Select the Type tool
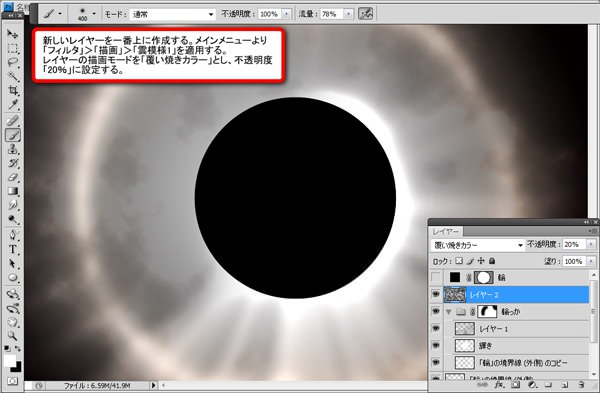Screen dimensions: 600x393 pos(13,249)
